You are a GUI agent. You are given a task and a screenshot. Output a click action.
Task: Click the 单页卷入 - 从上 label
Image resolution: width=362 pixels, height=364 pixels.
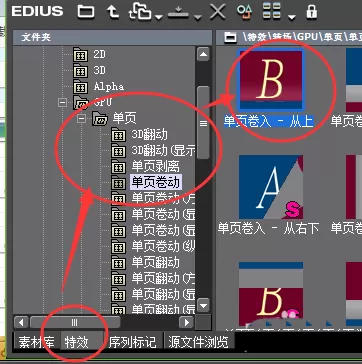269,121
